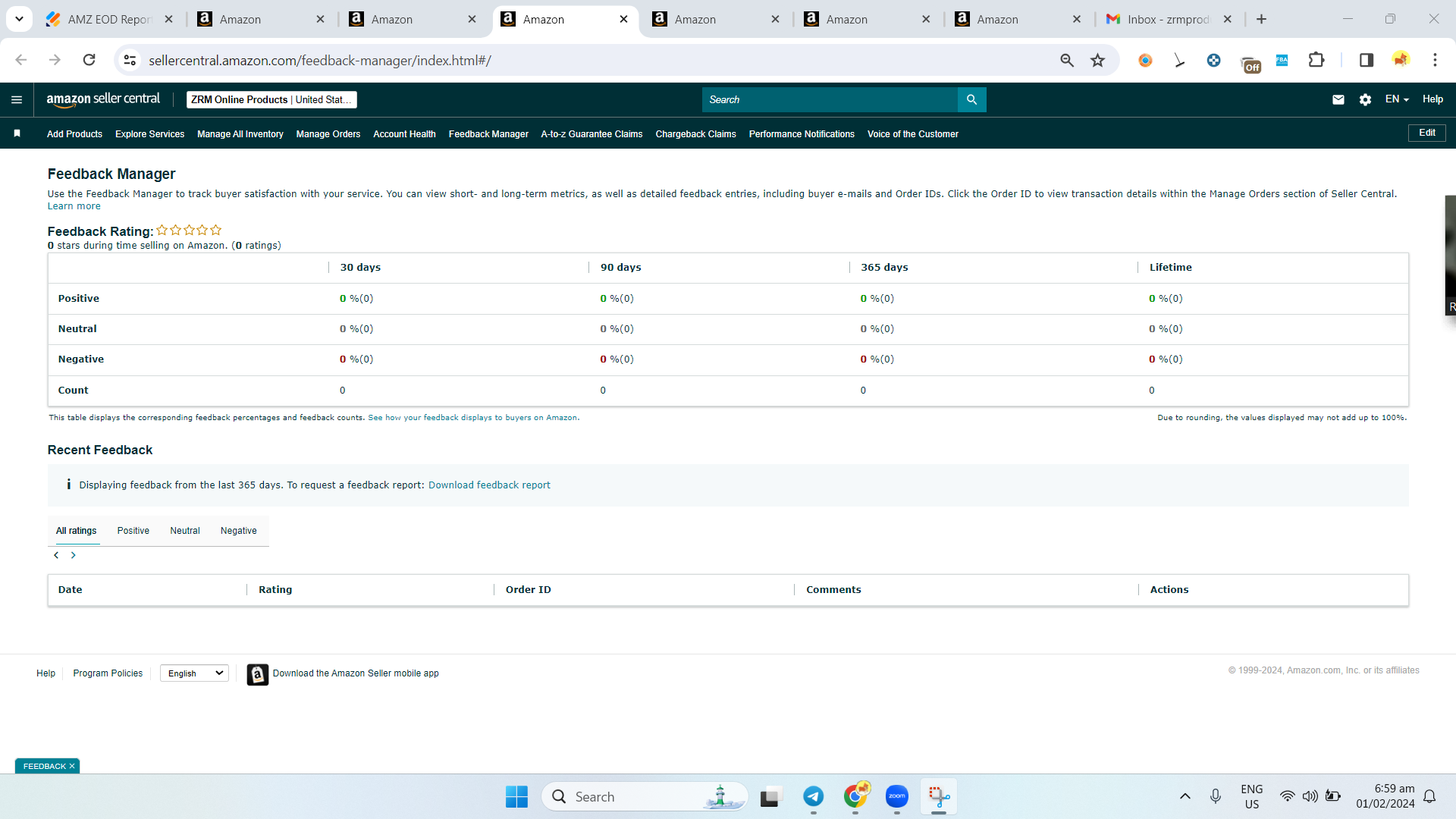Expand the English language select in the footer
Screen dimensions: 1456x819
pos(195,673)
